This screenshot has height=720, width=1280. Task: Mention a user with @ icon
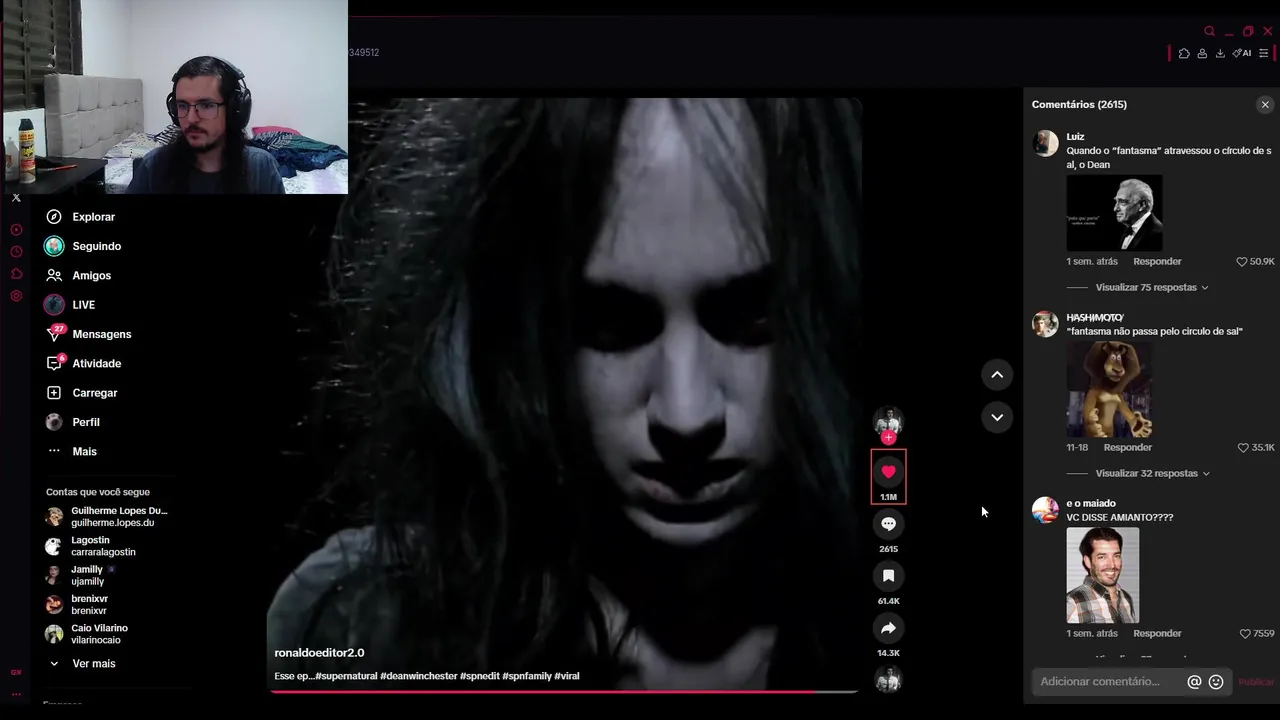(x=1194, y=682)
